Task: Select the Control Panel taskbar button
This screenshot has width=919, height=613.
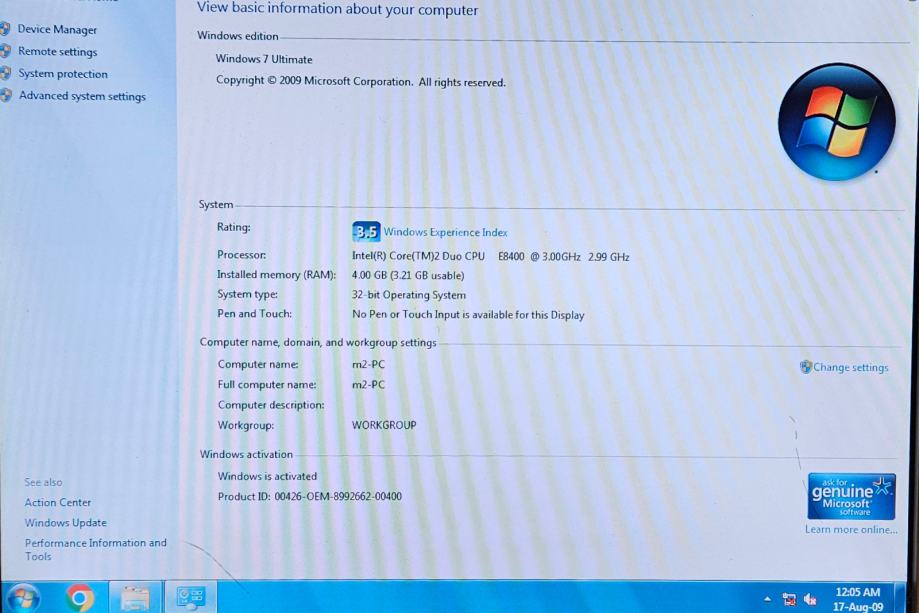Action: coord(190,598)
